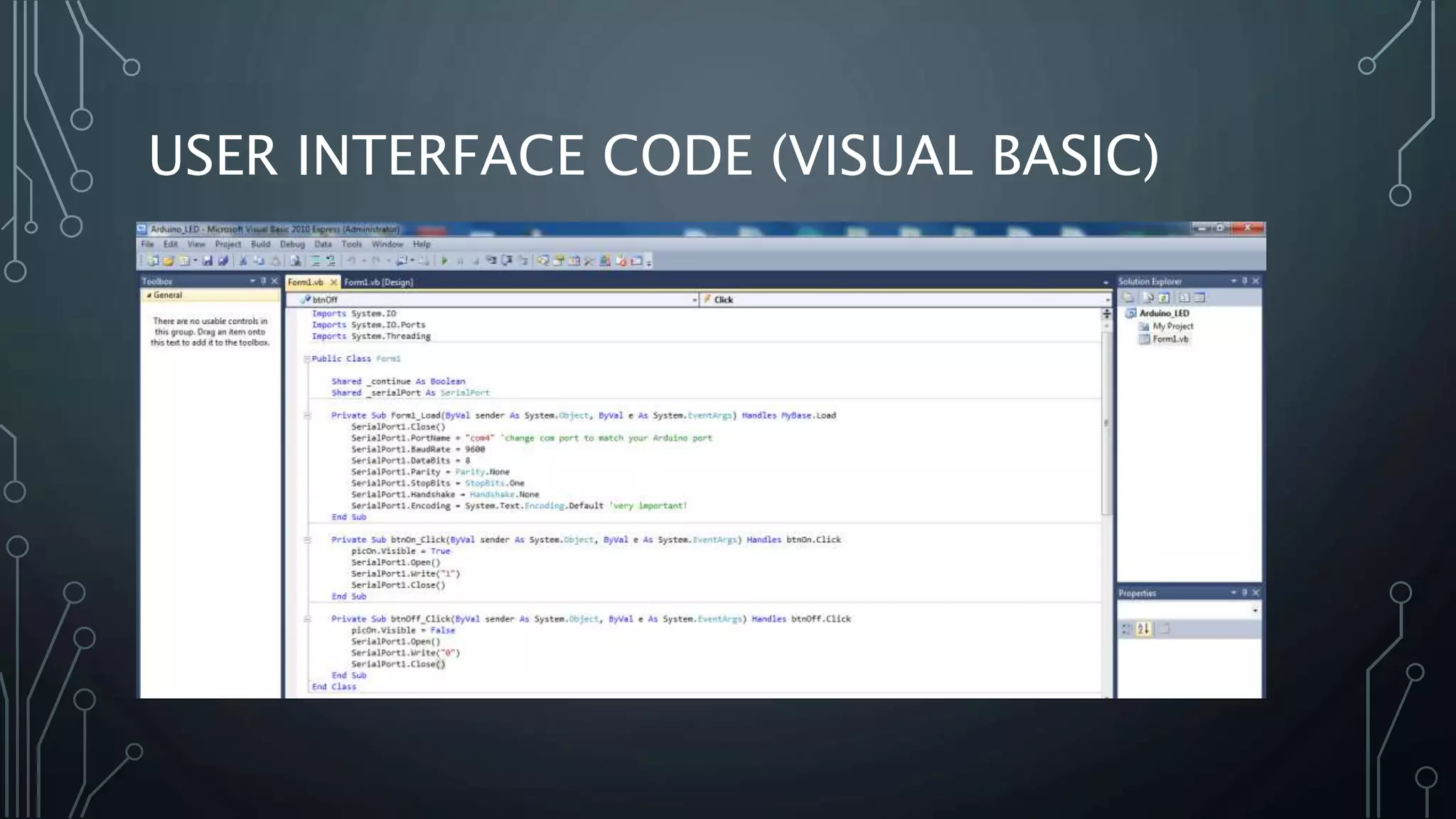Open the Tools menu
The image size is (1456, 819).
351,244
